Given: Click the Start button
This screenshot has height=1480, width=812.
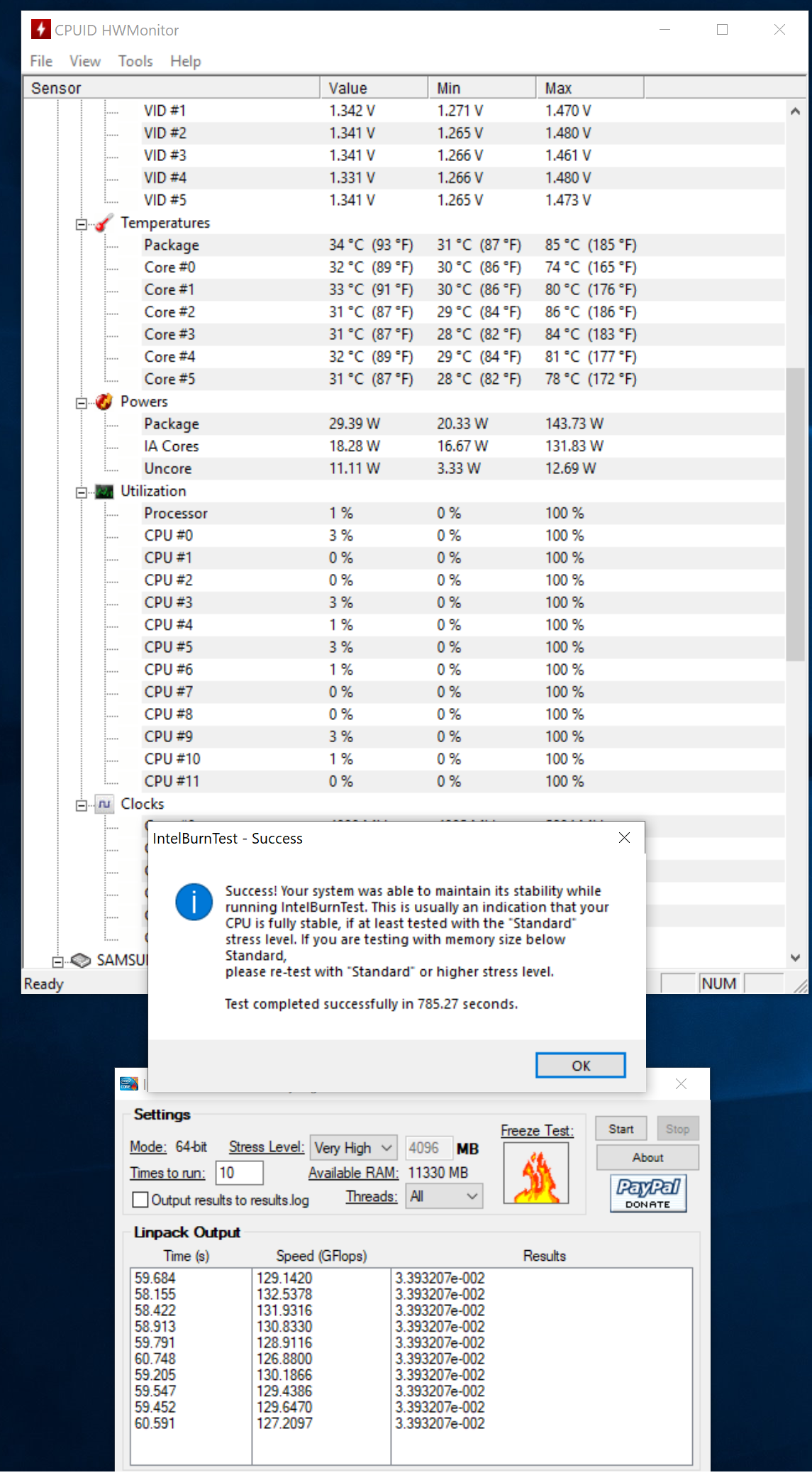Looking at the screenshot, I should click(621, 1129).
